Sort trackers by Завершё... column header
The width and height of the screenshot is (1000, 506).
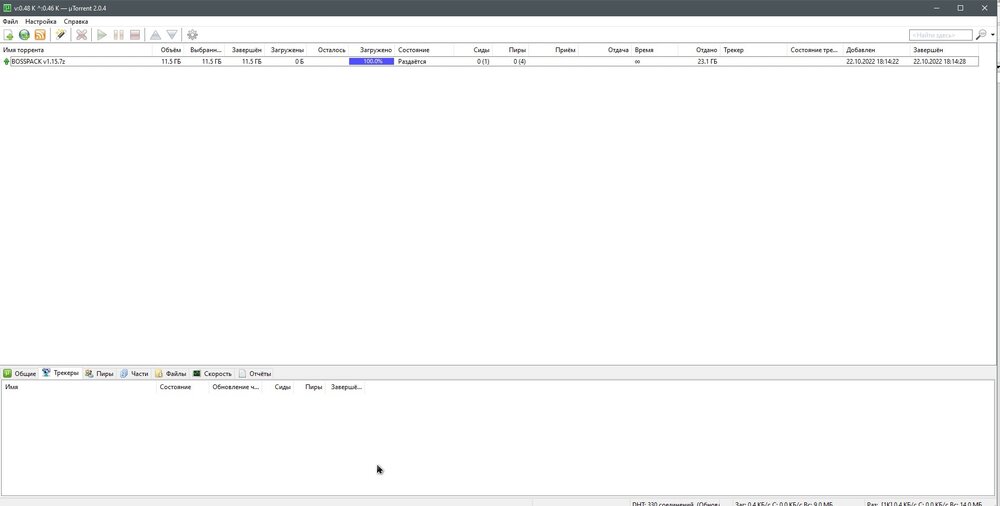pyautogui.click(x=346, y=387)
